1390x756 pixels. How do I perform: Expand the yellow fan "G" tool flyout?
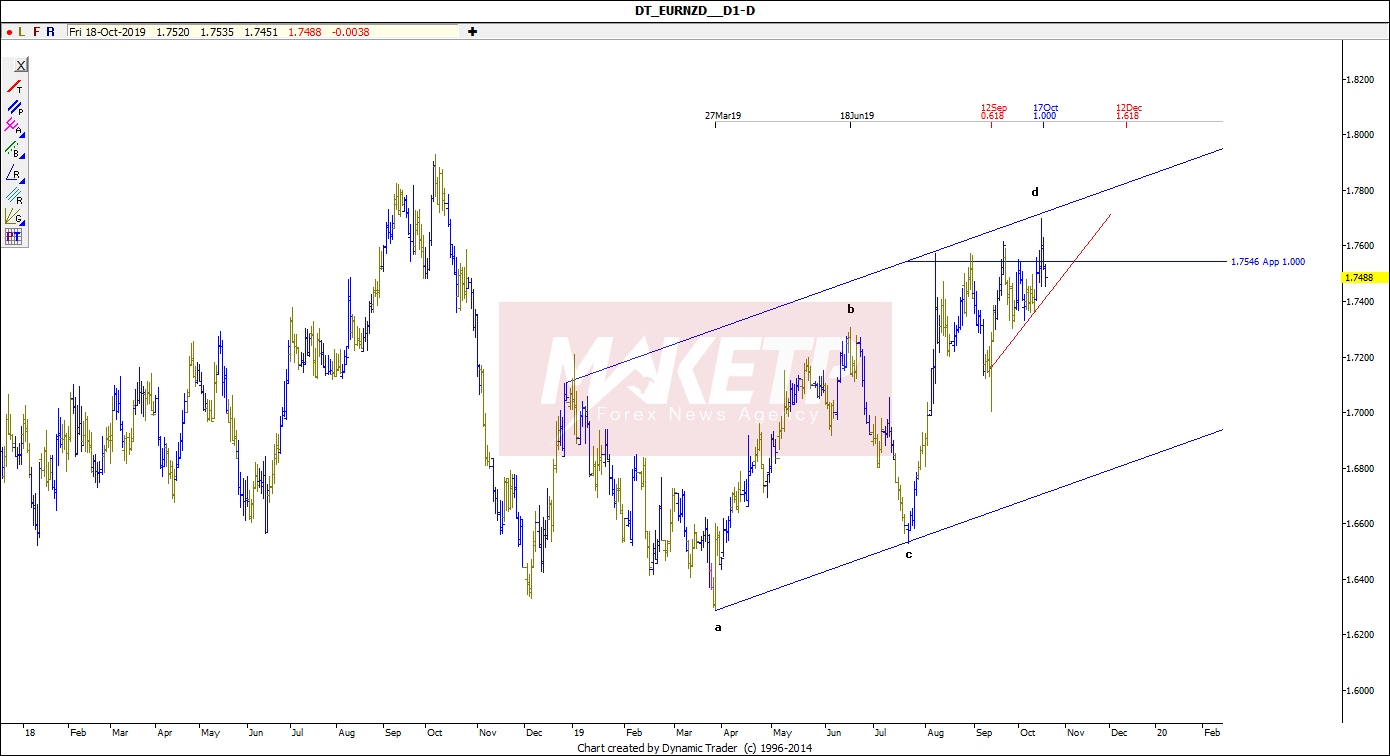14,216
